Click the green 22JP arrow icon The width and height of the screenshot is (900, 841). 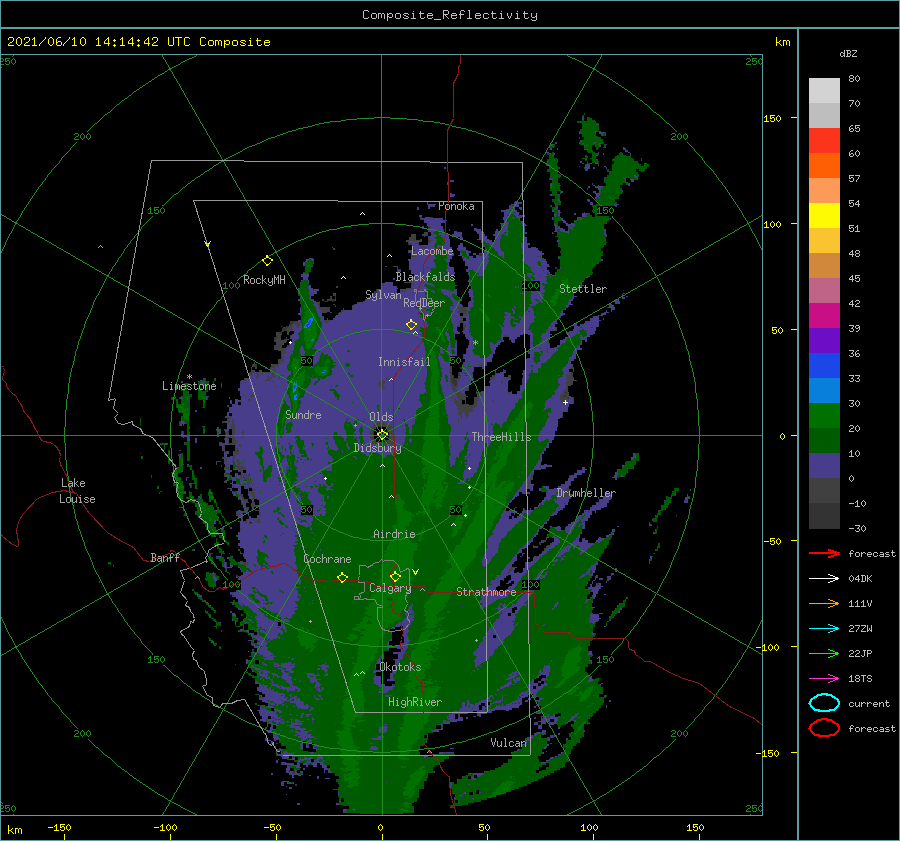click(x=824, y=653)
